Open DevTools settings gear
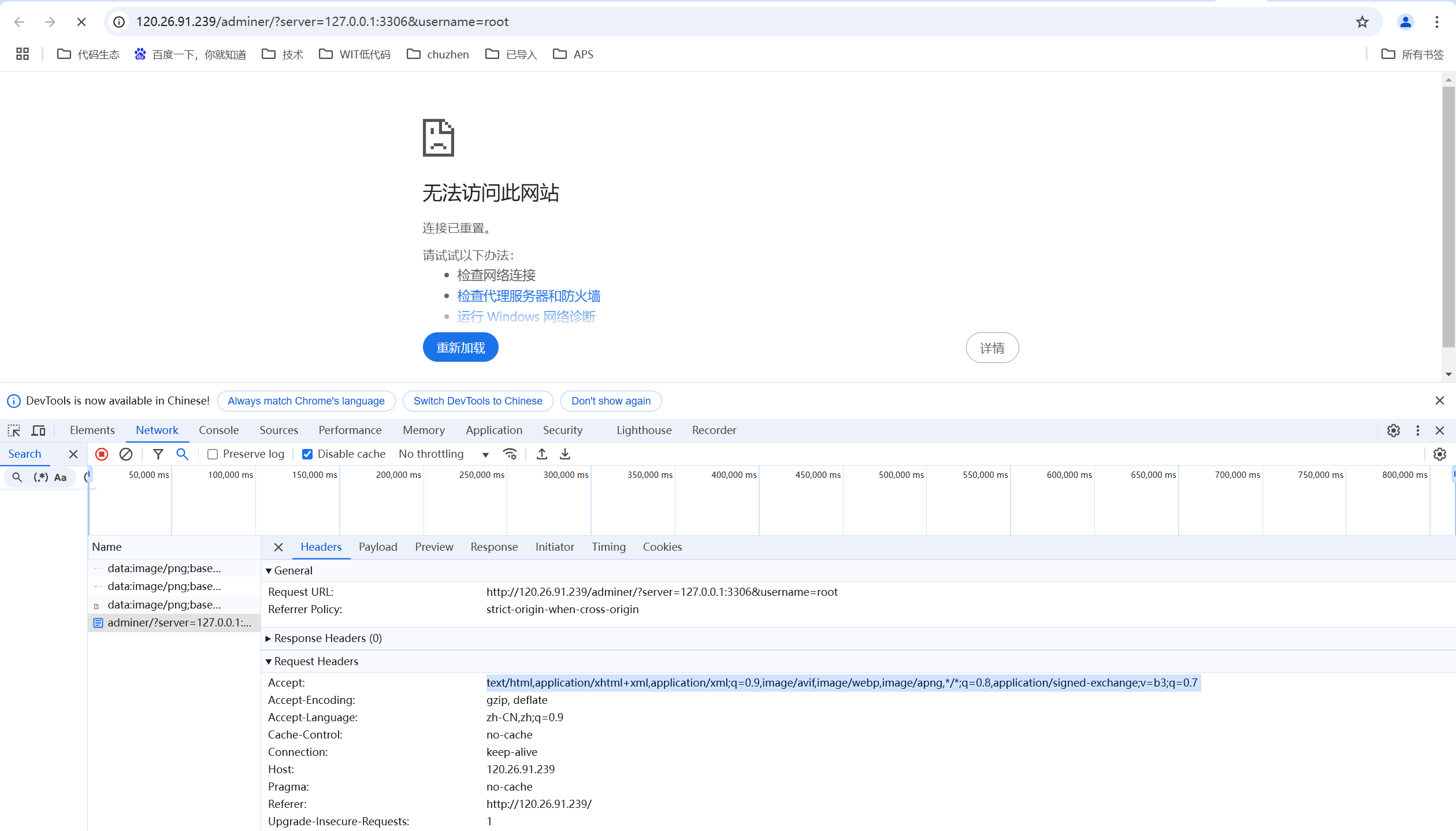This screenshot has height=831, width=1456. click(1394, 431)
